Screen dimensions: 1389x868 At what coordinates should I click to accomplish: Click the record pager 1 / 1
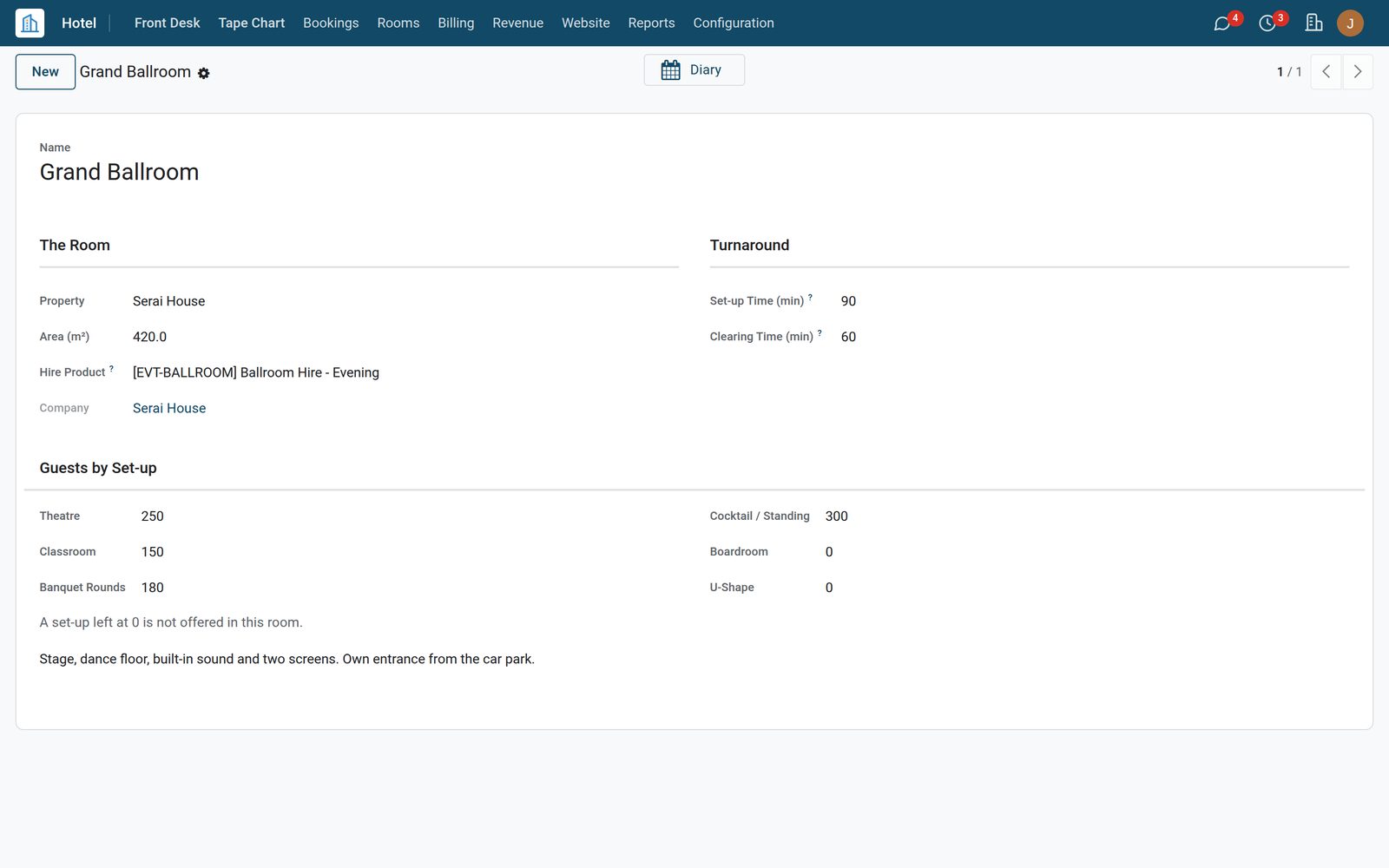tap(1289, 72)
